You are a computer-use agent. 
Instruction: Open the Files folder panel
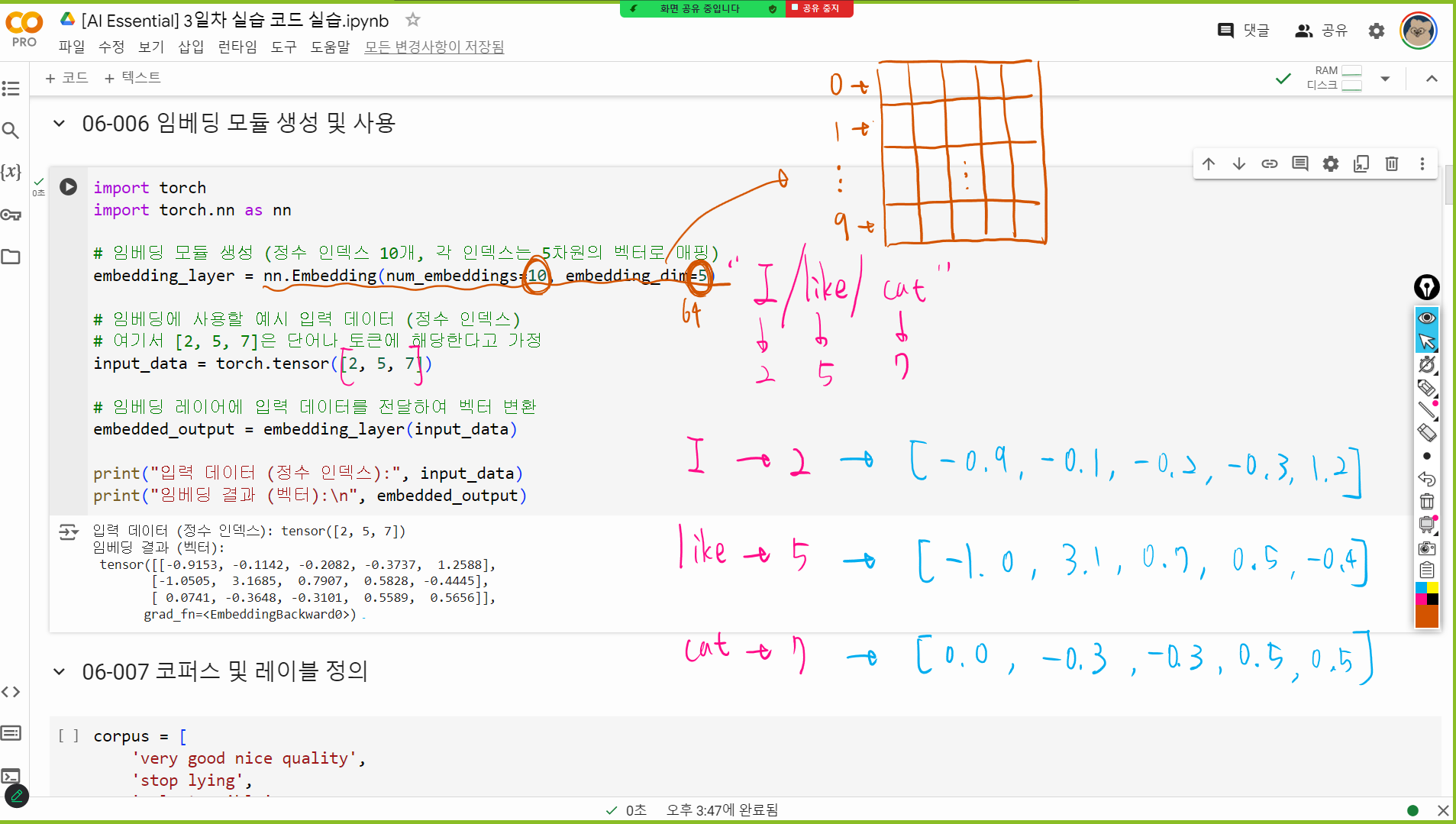pyautogui.click(x=11, y=257)
